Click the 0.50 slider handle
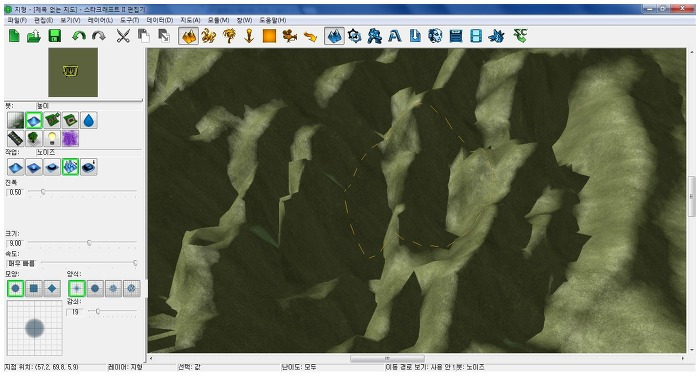This screenshot has width=700, height=376. 43,192
